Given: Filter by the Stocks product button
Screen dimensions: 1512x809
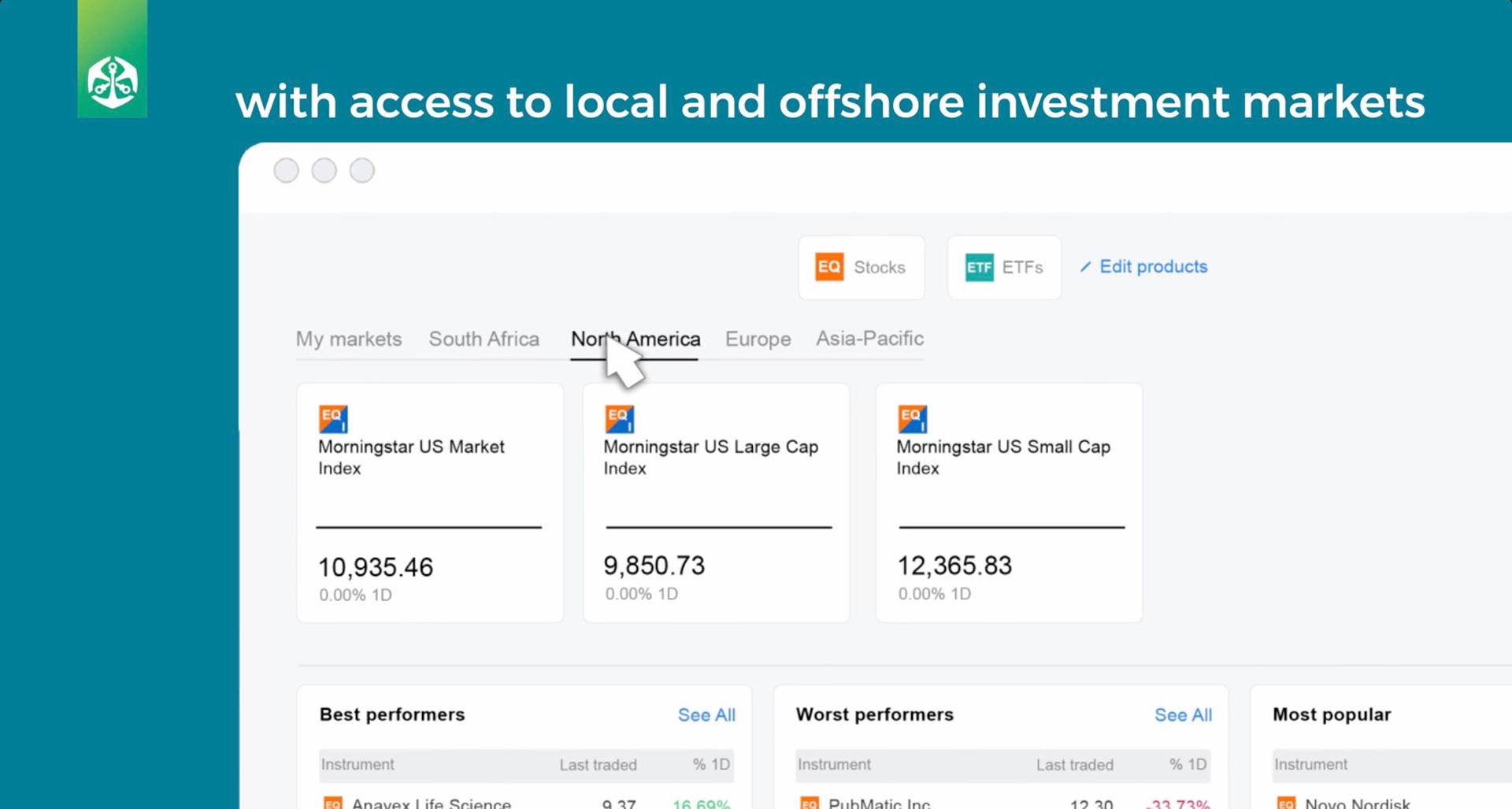Looking at the screenshot, I should 862,267.
